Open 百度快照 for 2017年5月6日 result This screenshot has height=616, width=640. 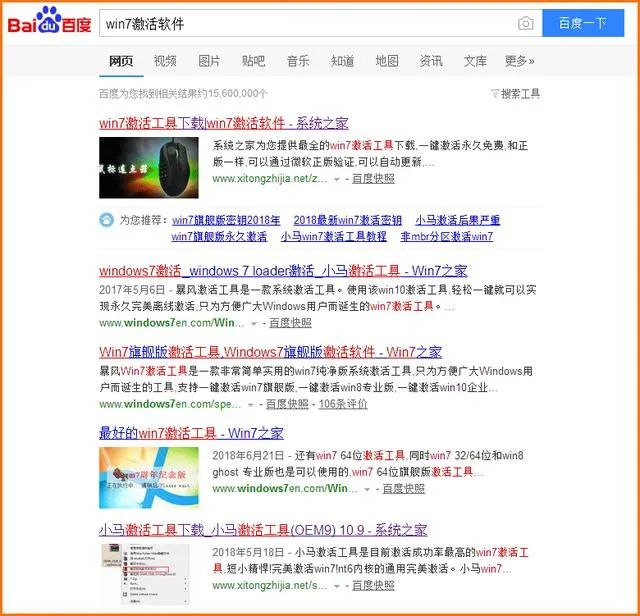(290, 323)
